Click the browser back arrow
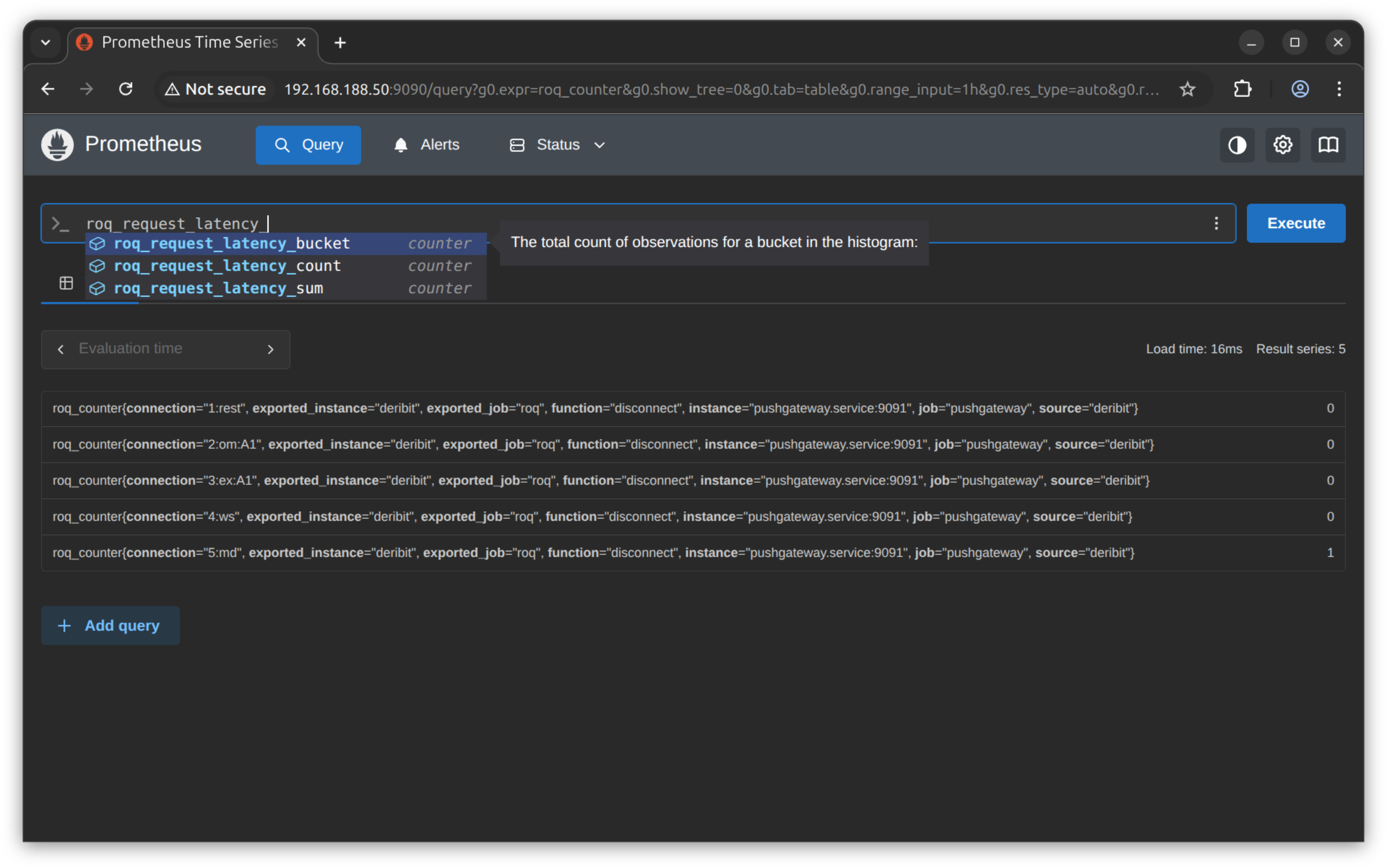The height and width of the screenshot is (868, 1387). tap(48, 89)
